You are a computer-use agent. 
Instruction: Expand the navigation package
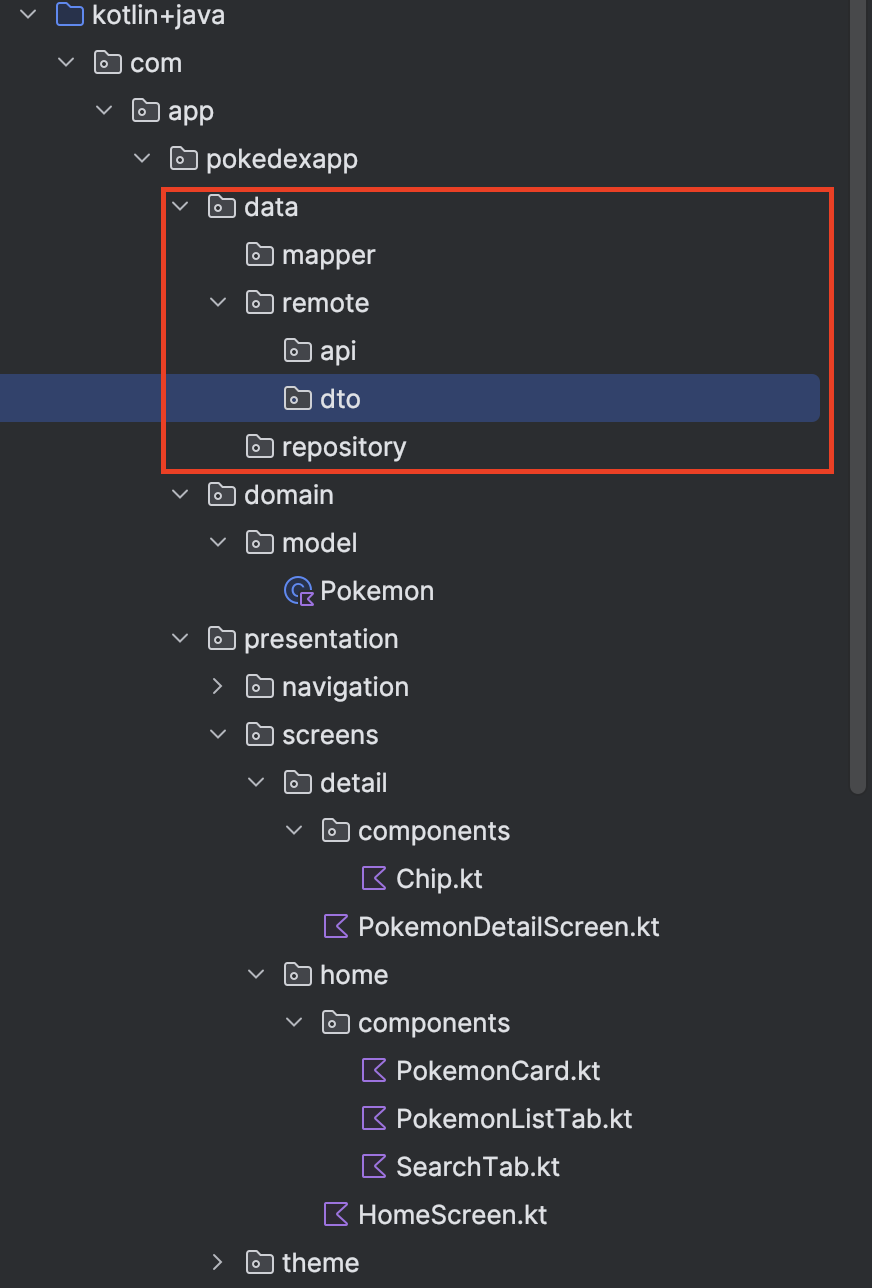pyautogui.click(x=218, y=687)
